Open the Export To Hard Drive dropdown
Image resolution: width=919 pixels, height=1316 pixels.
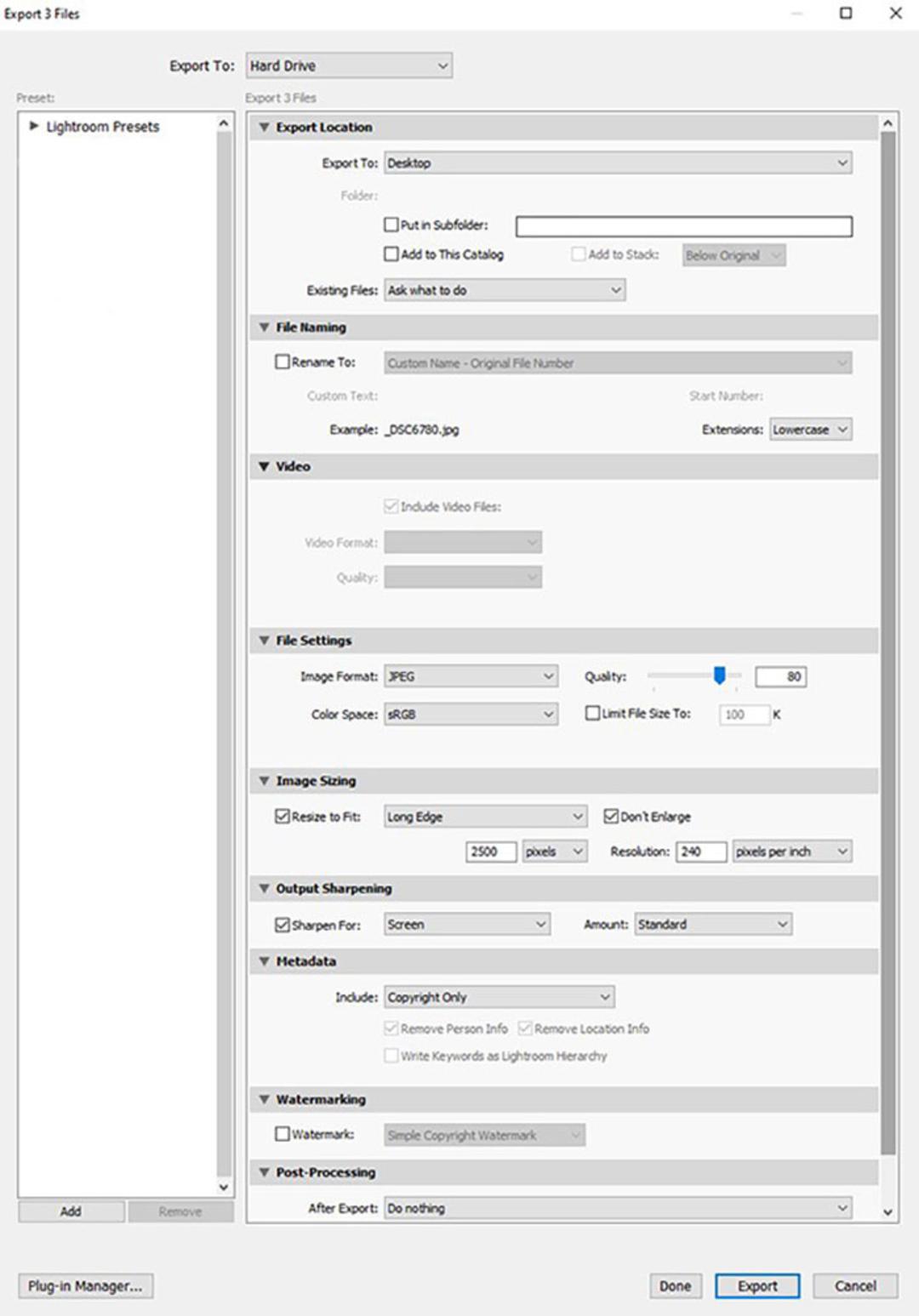tap(349, 66)
